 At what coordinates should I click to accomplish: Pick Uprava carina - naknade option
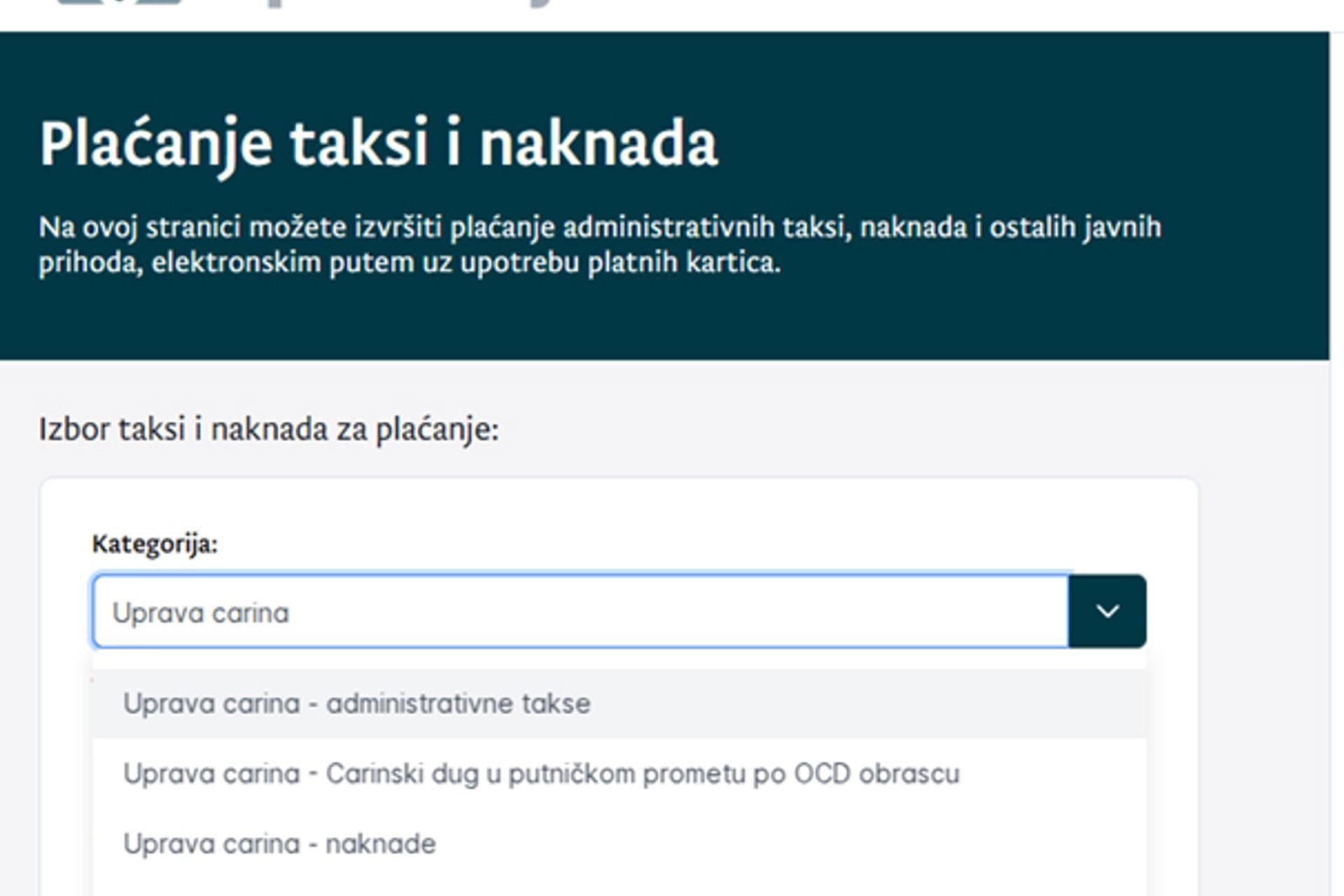click(x=619, y=843)
